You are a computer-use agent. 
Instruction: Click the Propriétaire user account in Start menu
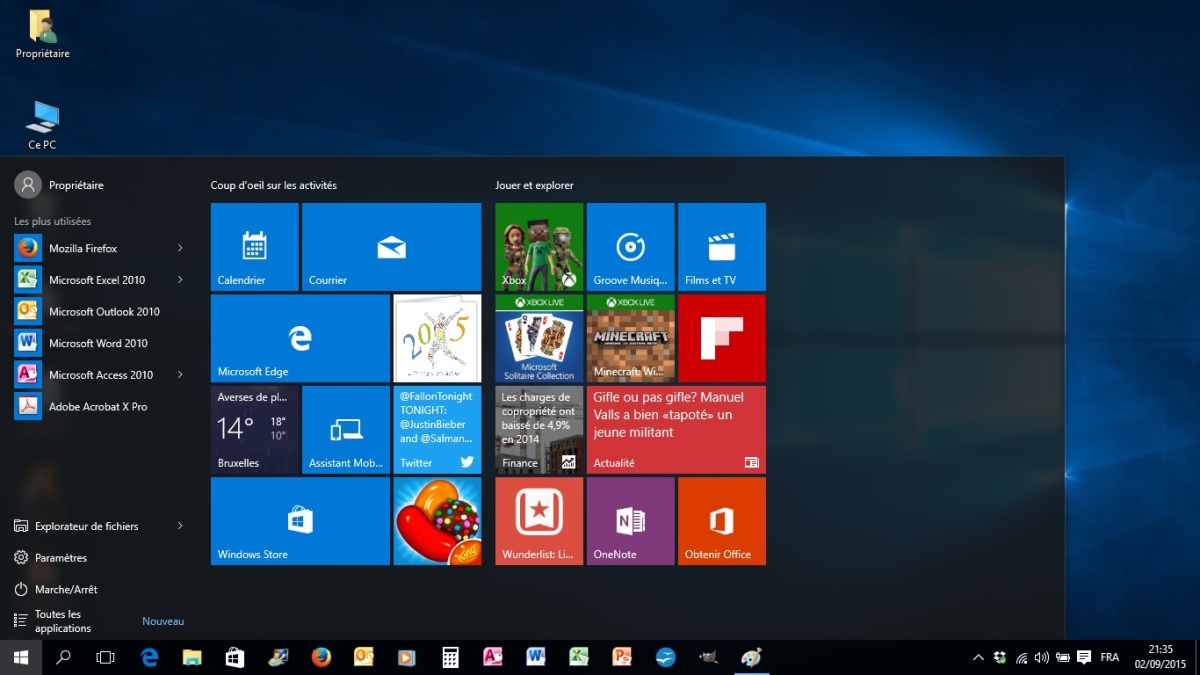click(60, 185)
